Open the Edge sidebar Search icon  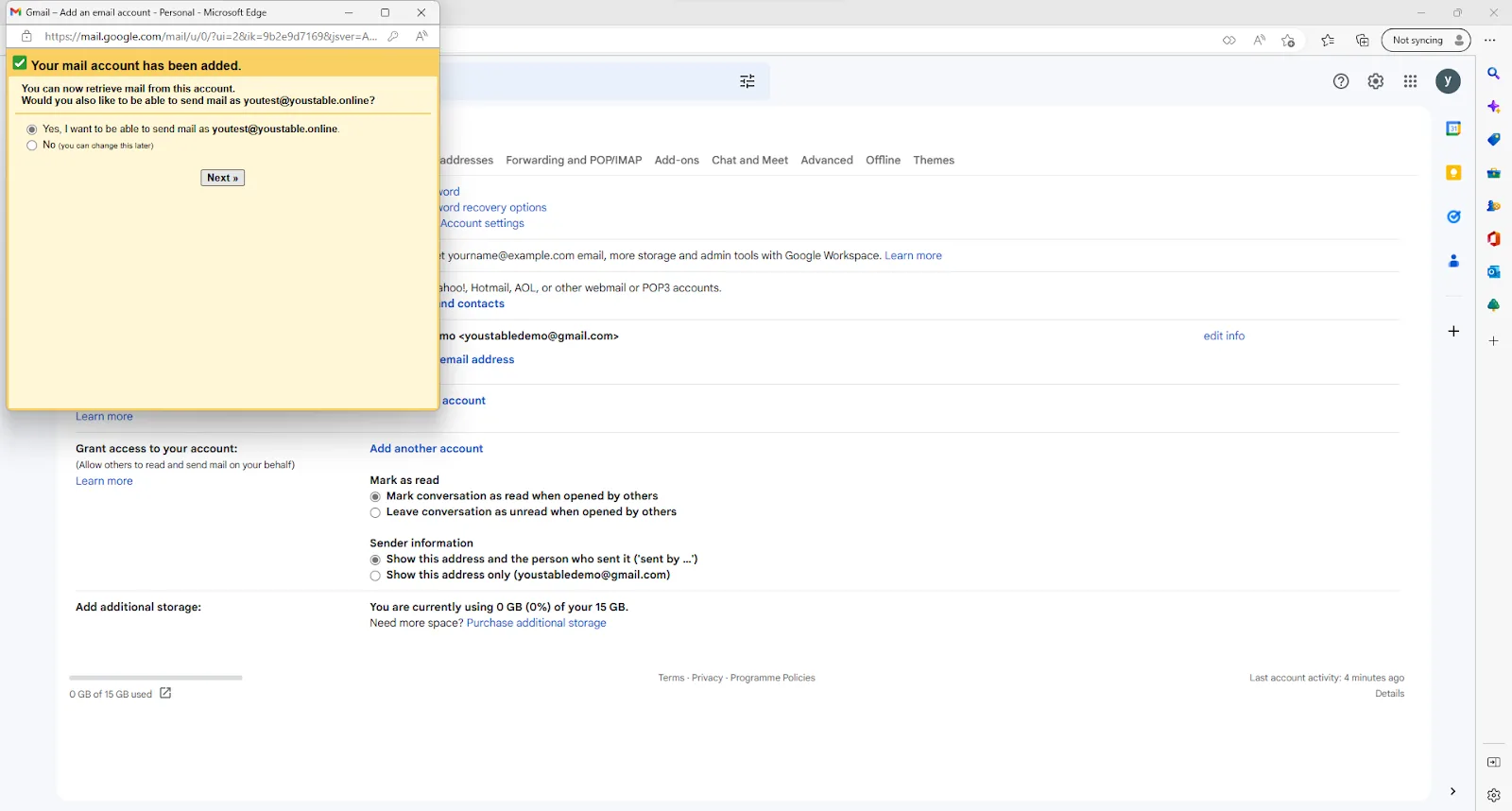tap(1494, 74)
